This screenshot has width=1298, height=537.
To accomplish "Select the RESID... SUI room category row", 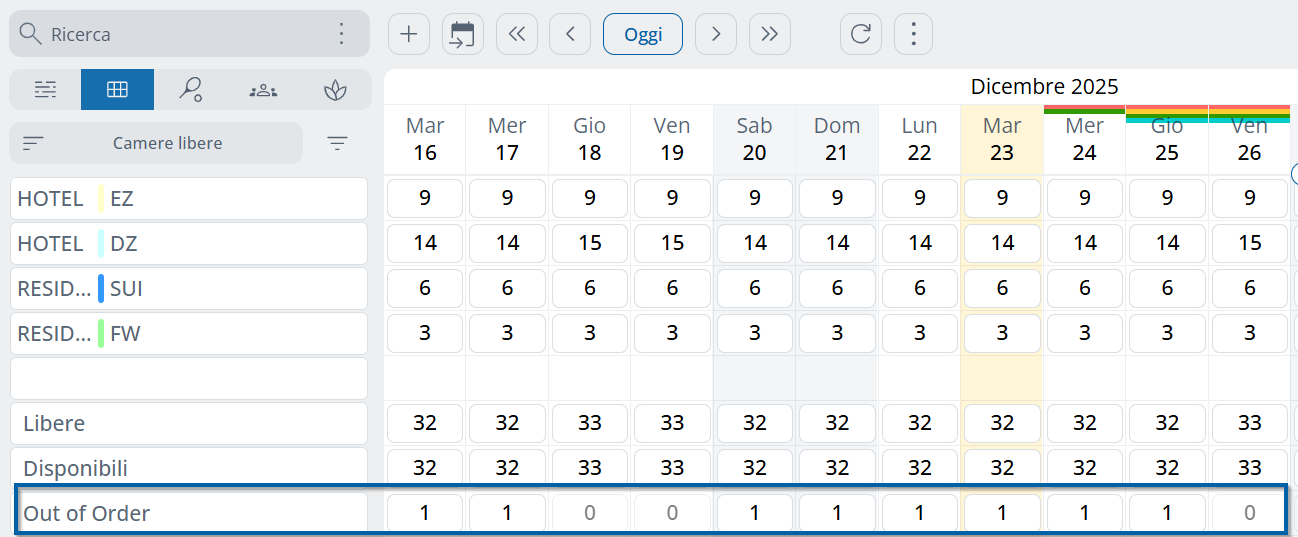I will pyautogui.click(x=189, y=289).
